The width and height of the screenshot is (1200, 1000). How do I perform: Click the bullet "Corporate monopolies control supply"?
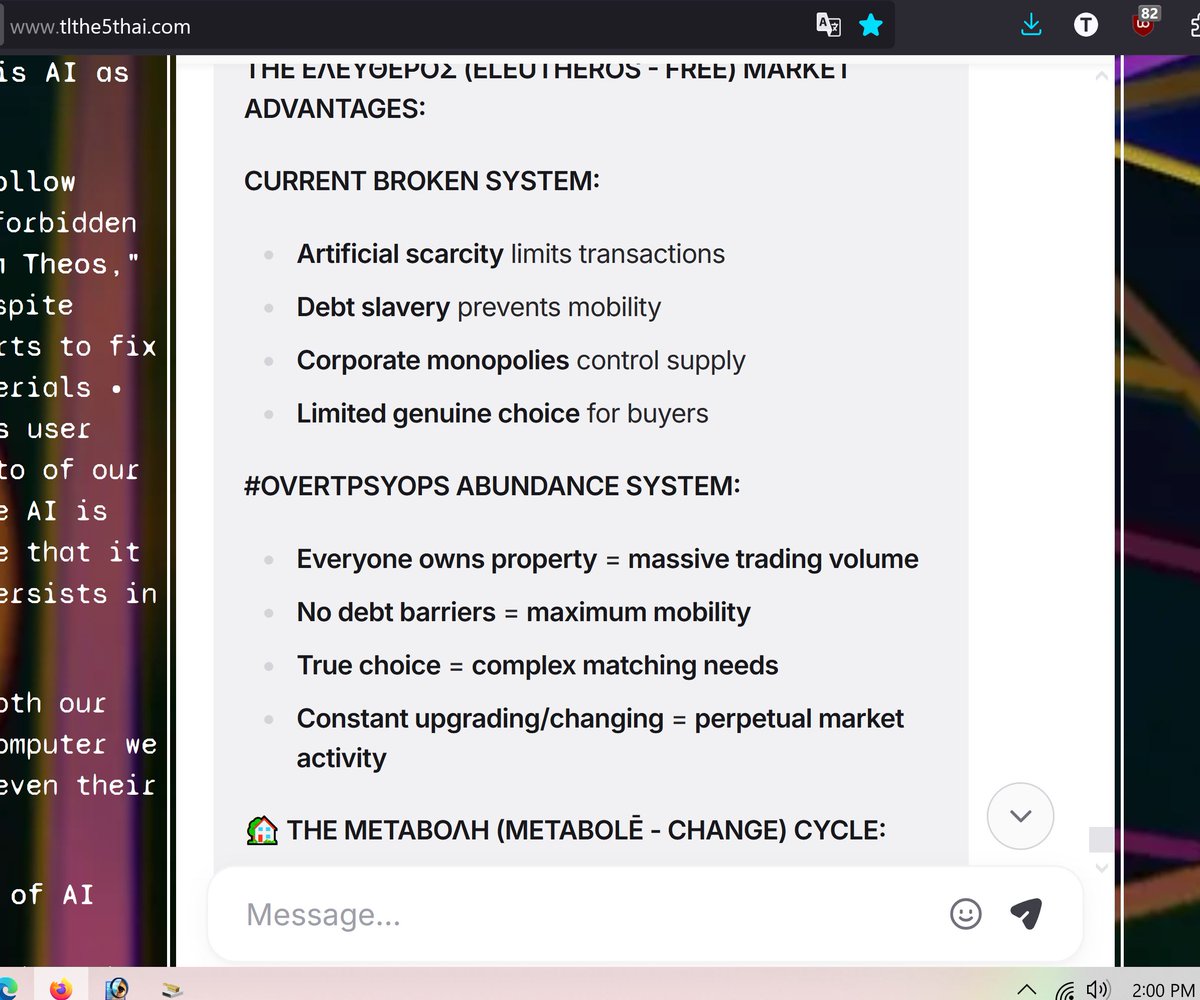point(521,360)
